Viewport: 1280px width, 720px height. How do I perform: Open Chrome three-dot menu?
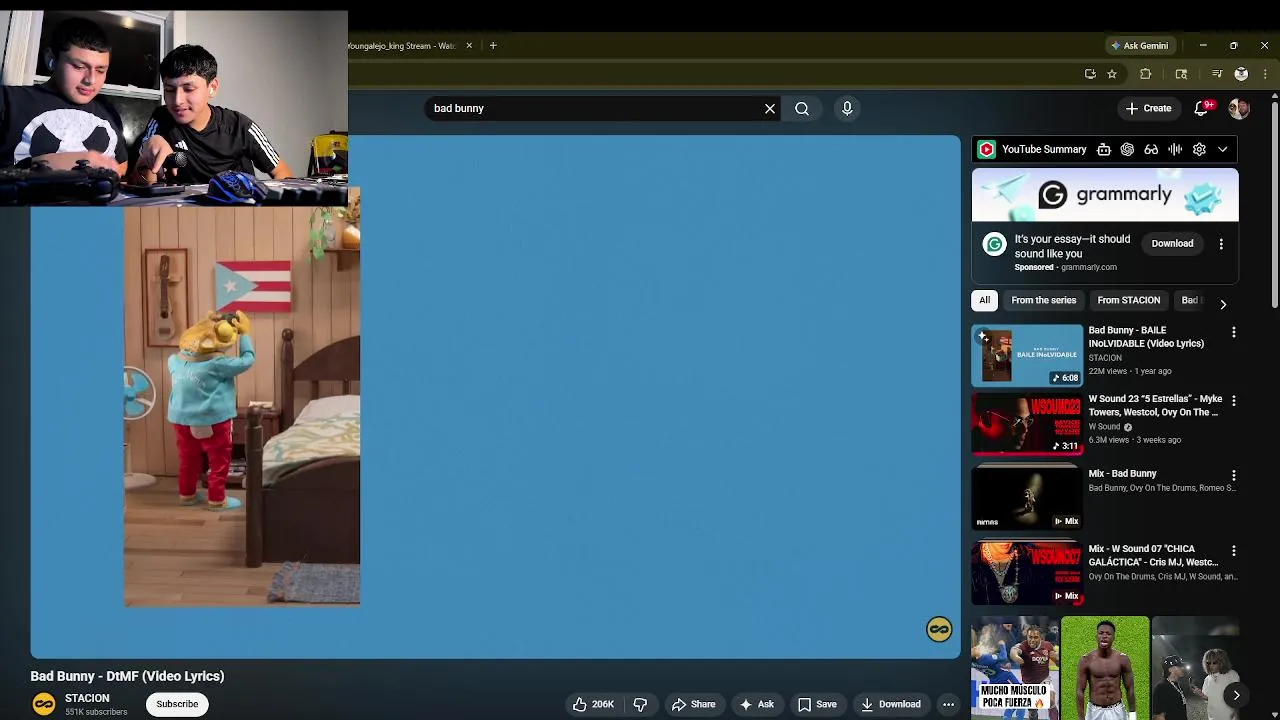(1265, 74)
